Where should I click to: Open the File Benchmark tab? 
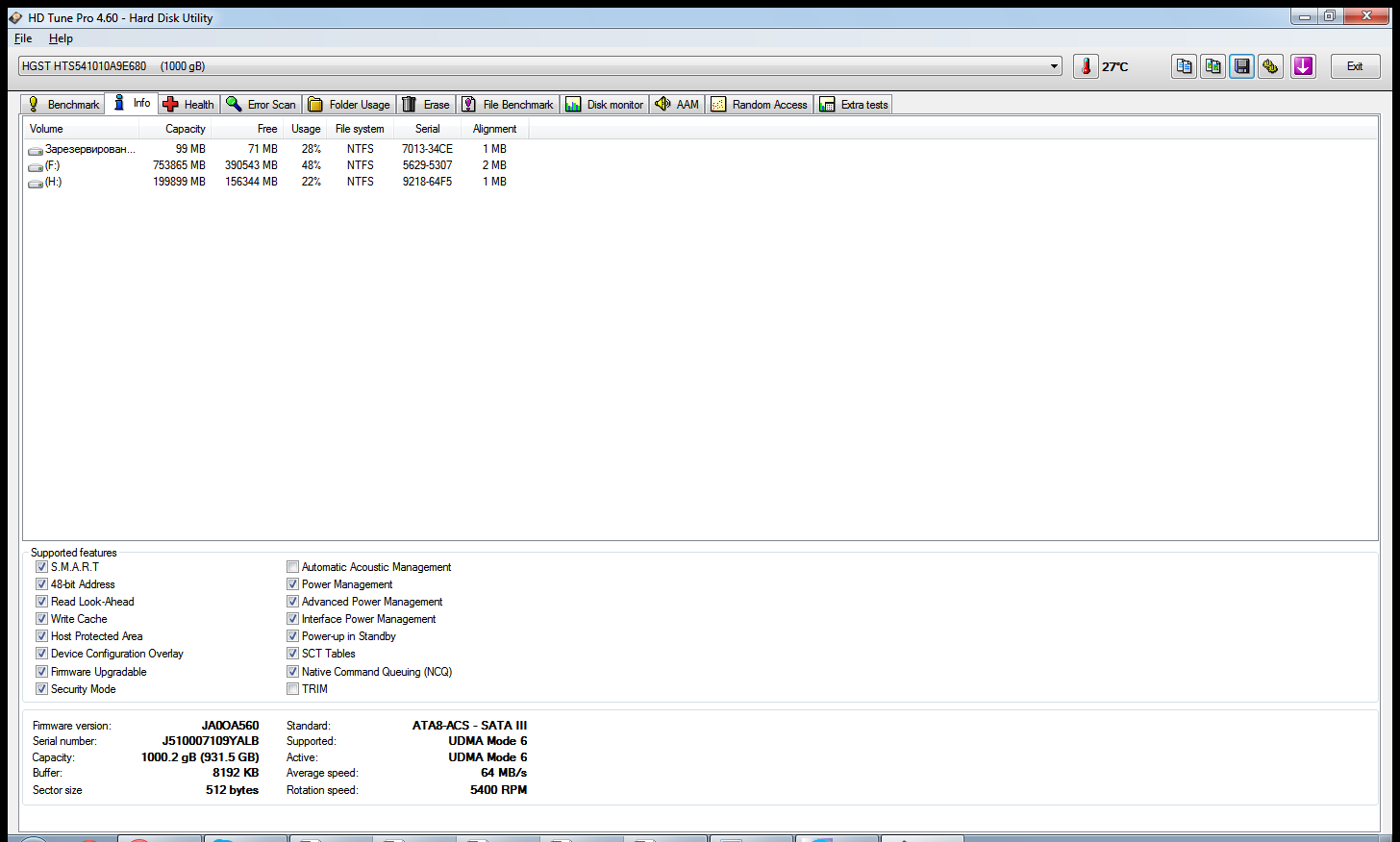(508, 104)
